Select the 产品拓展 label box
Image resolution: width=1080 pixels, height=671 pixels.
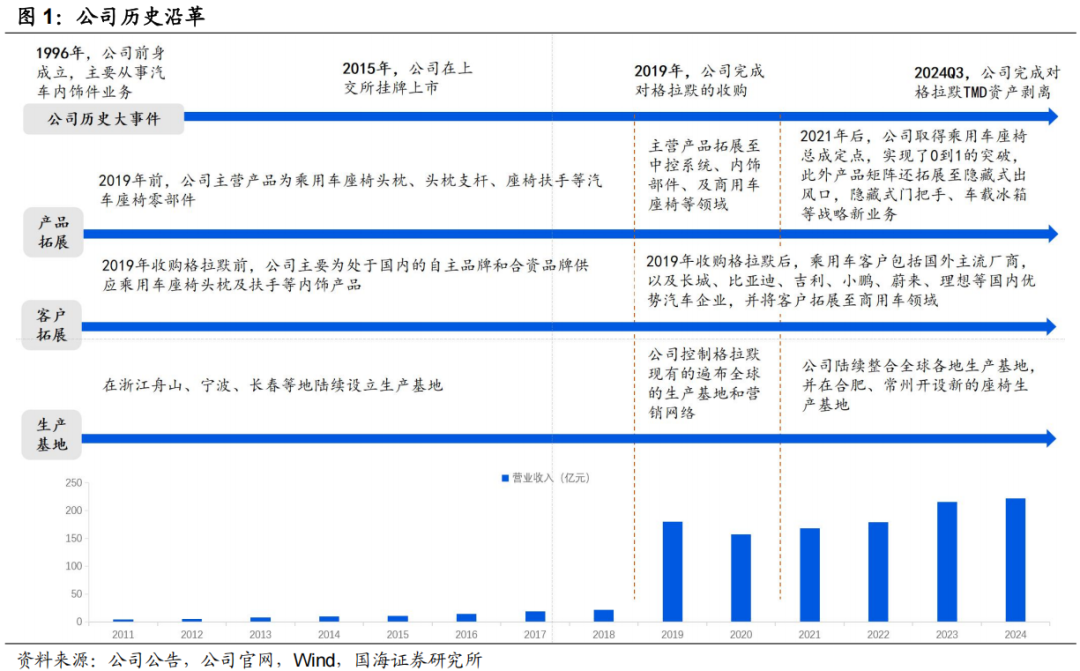pyautogui.click(x=53, y=232)
